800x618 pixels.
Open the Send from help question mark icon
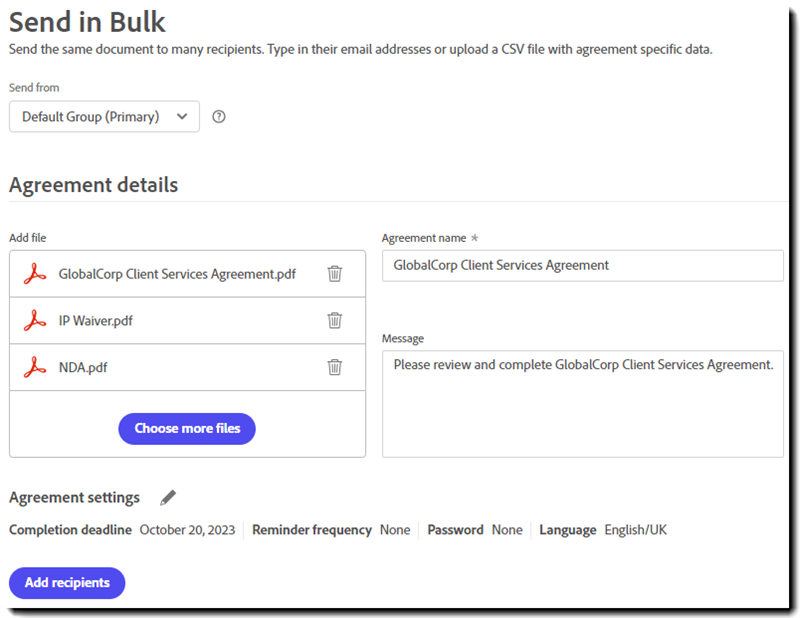pyautogui.click(x=218, y=117)
